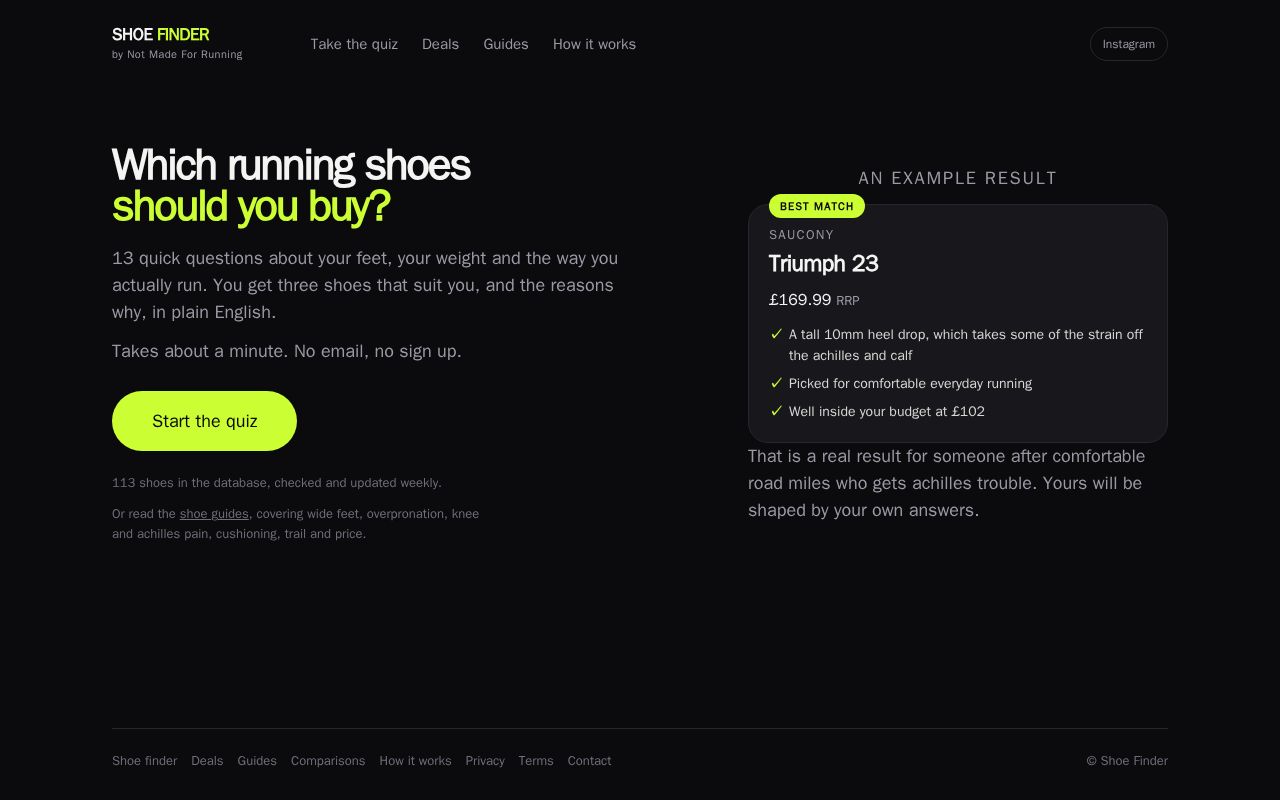Viewport: 1280px width, 800px height.
Task: Click the 'should you buy?' green headline
Action: coord(251,206)
